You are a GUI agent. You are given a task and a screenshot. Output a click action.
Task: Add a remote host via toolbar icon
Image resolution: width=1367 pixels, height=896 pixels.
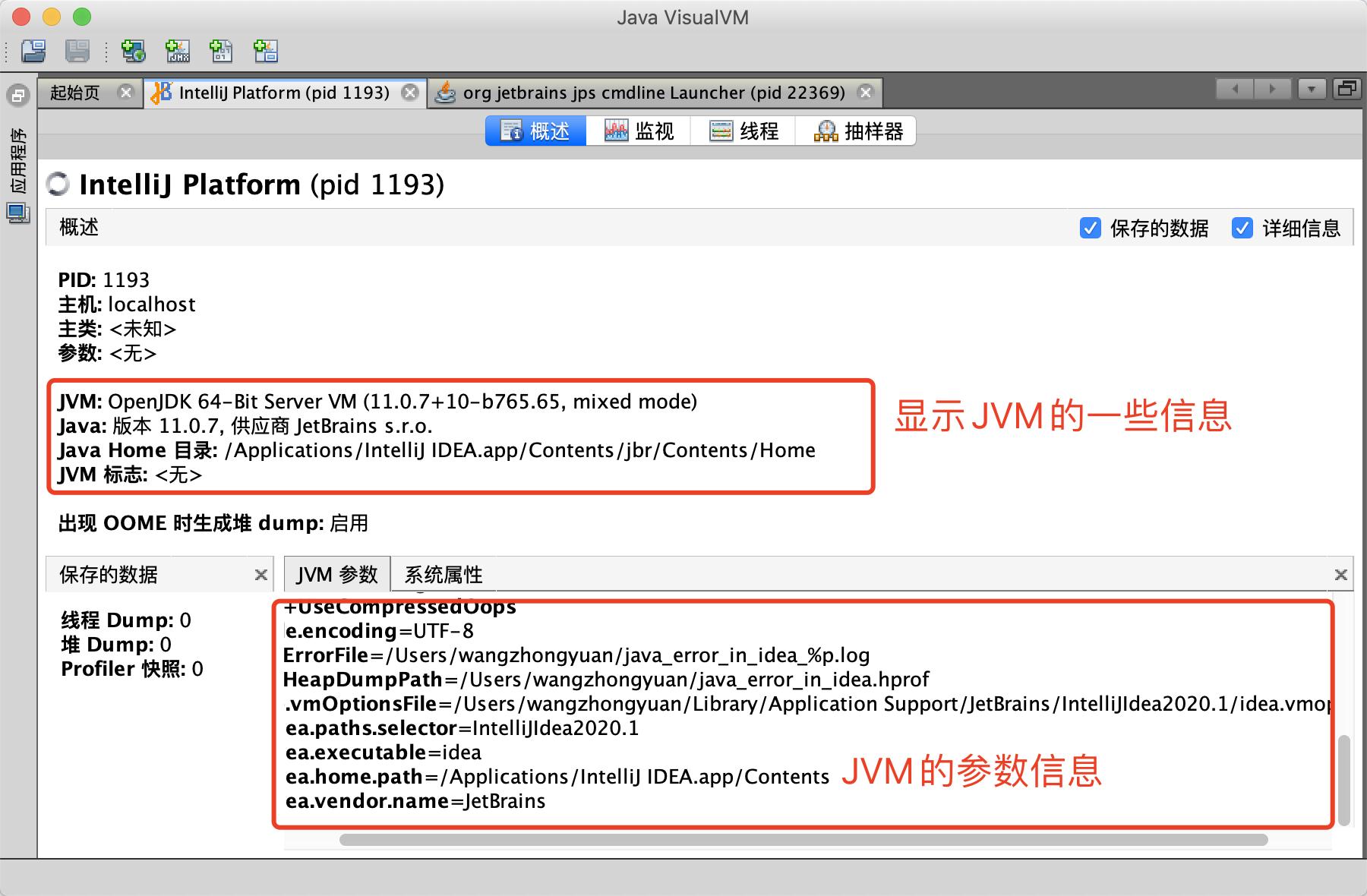pos(134,51)
